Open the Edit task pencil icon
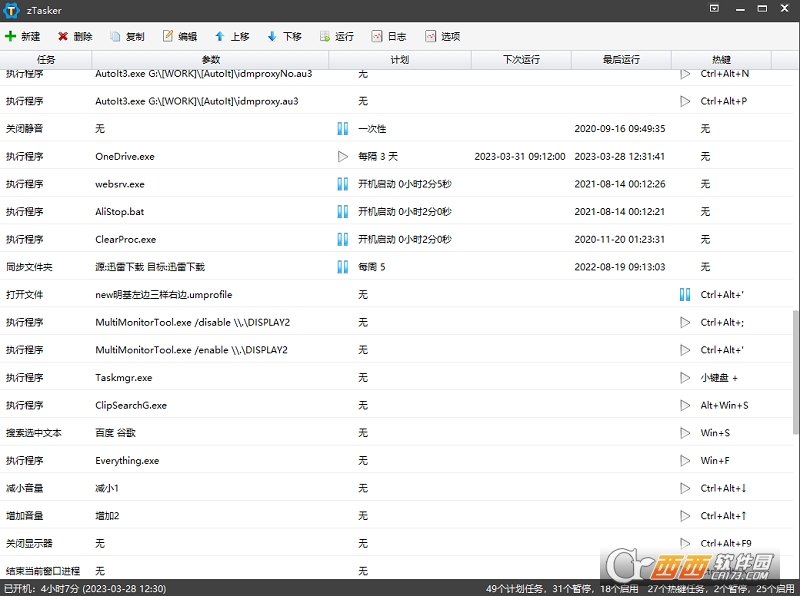This screenshot has height=596, width=800. point(168,36)
